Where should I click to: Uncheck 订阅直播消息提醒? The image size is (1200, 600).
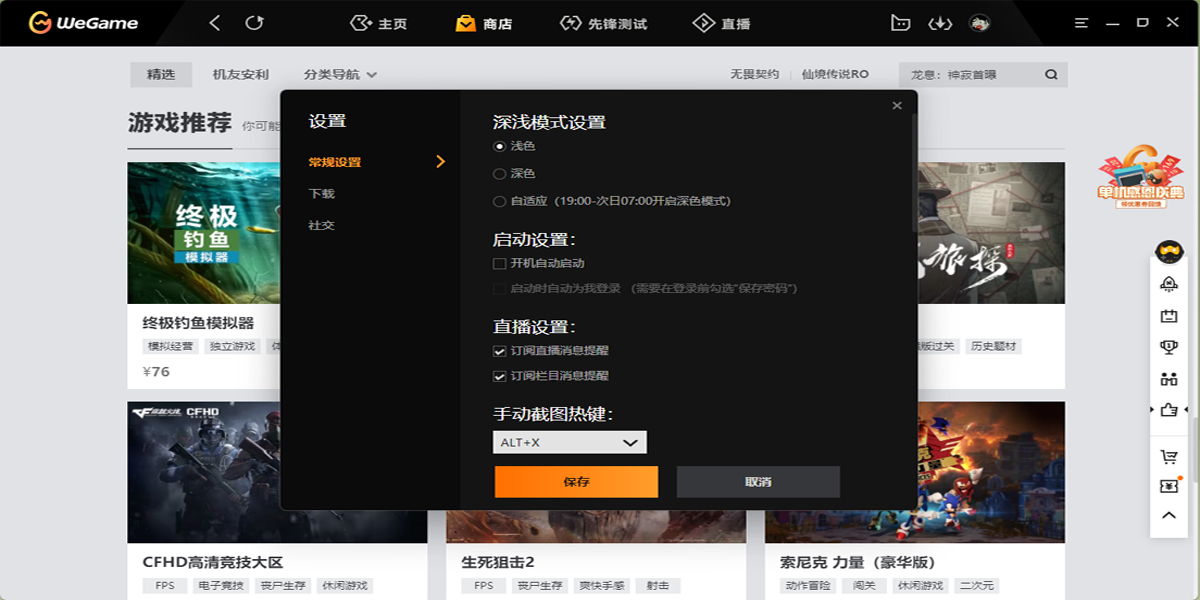[499, 351]
